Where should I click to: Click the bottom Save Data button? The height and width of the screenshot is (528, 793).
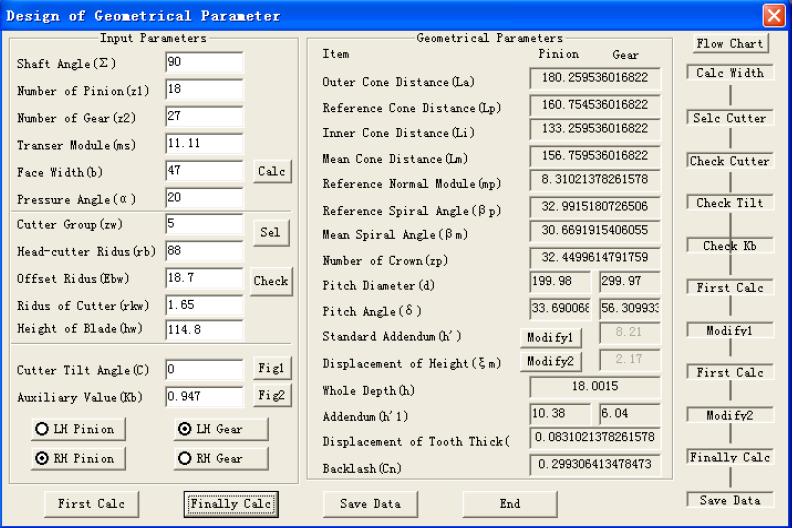[x=370, y=504]
